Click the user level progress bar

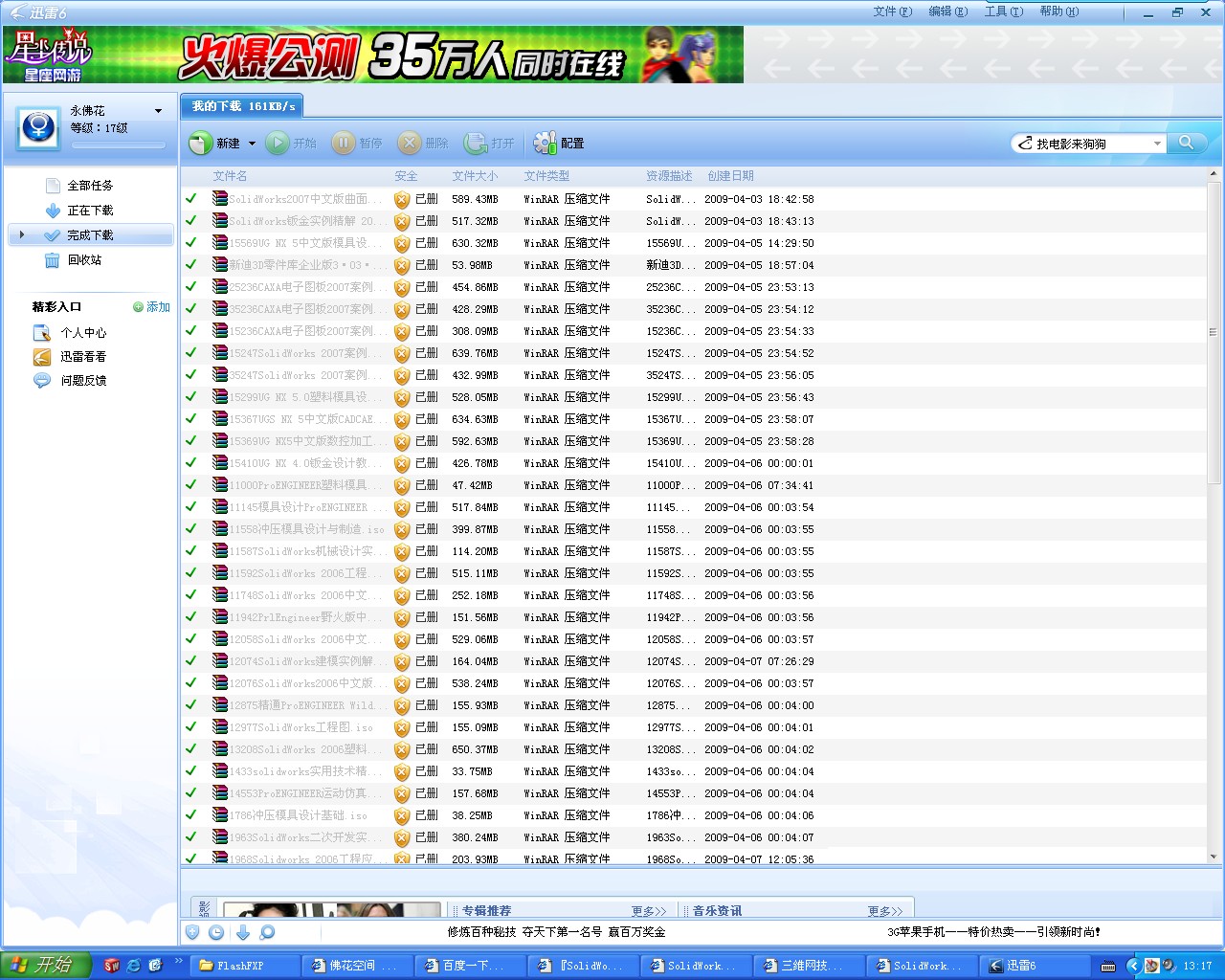pyautogui.click(x=118, y=145)
